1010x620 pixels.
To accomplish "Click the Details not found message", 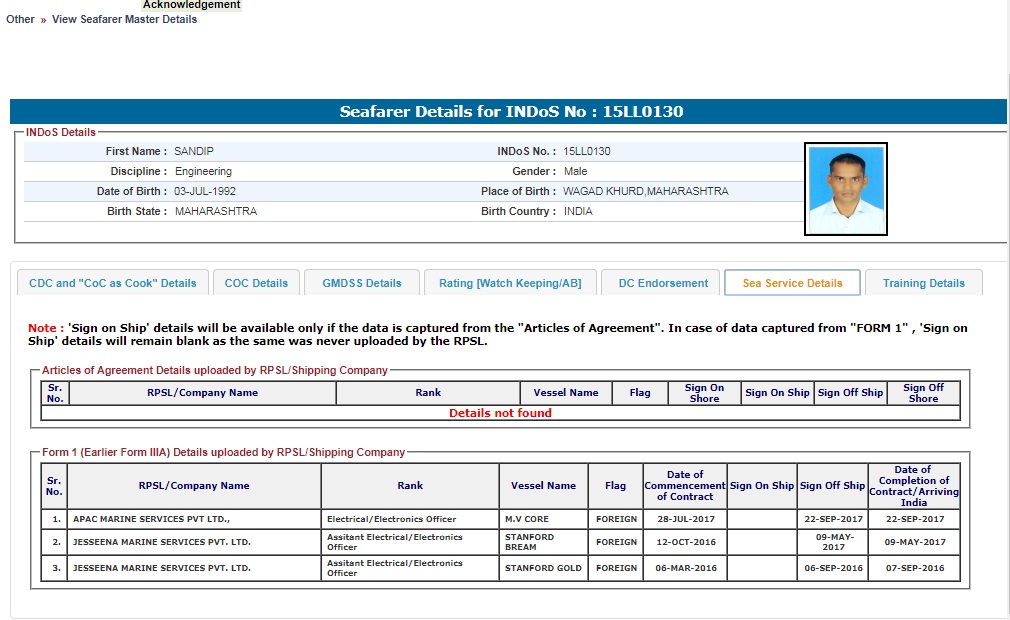I will (x=500, y=413).
